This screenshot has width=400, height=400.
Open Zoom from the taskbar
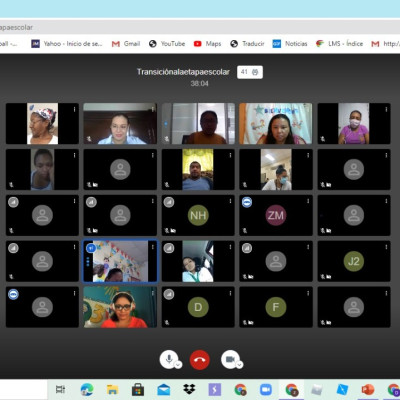(266, 389)
